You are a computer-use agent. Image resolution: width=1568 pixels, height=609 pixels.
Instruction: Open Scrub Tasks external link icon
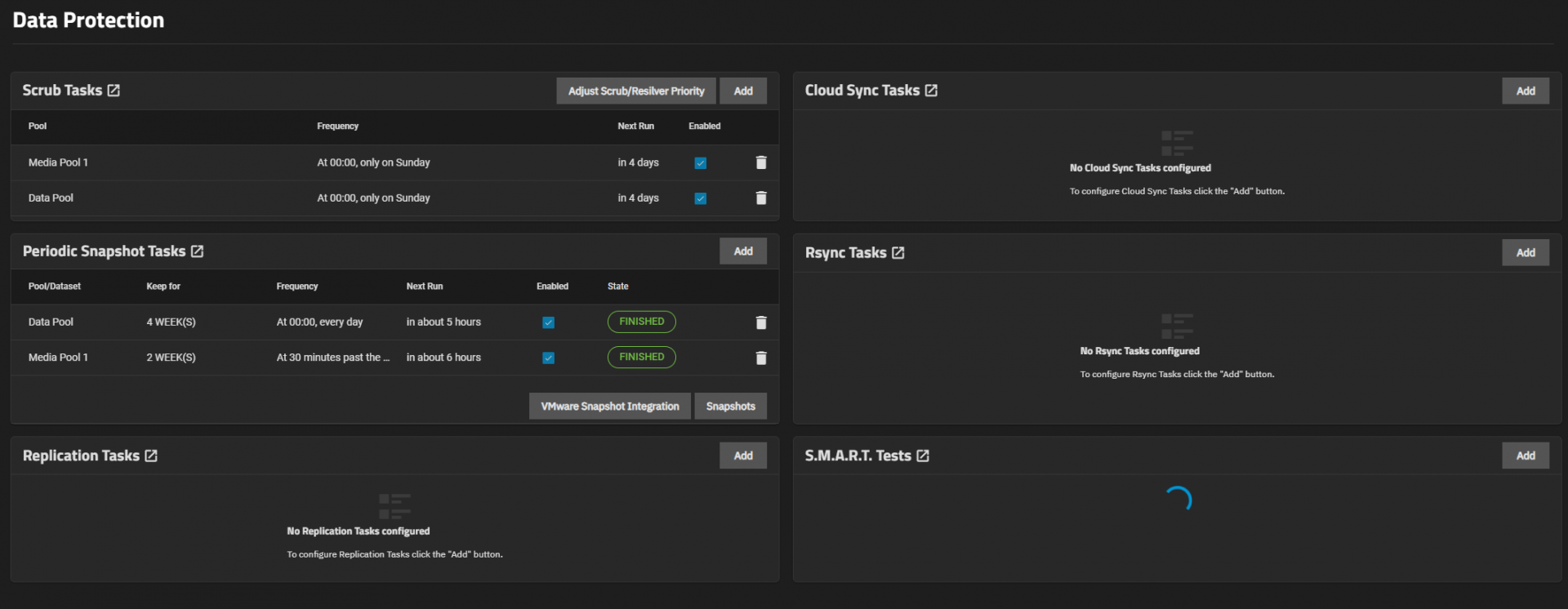(114, 91)
